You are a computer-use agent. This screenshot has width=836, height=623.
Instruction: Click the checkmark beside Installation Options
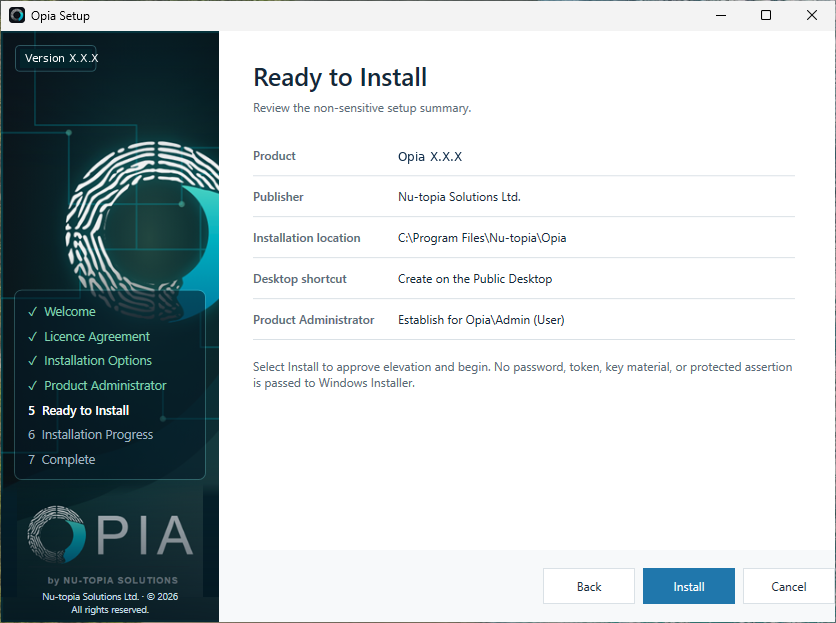click(33, 361)
